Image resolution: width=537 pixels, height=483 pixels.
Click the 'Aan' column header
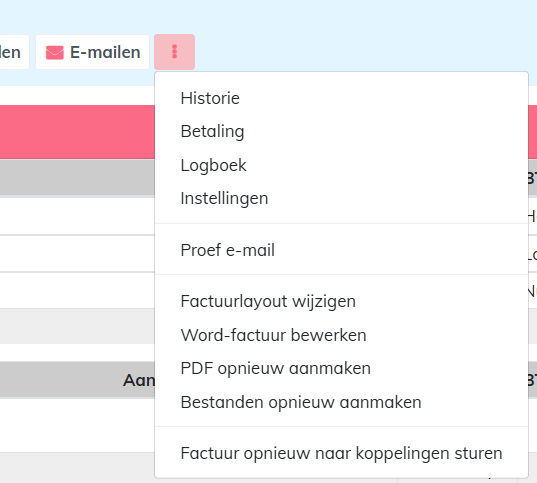point(139,380)
